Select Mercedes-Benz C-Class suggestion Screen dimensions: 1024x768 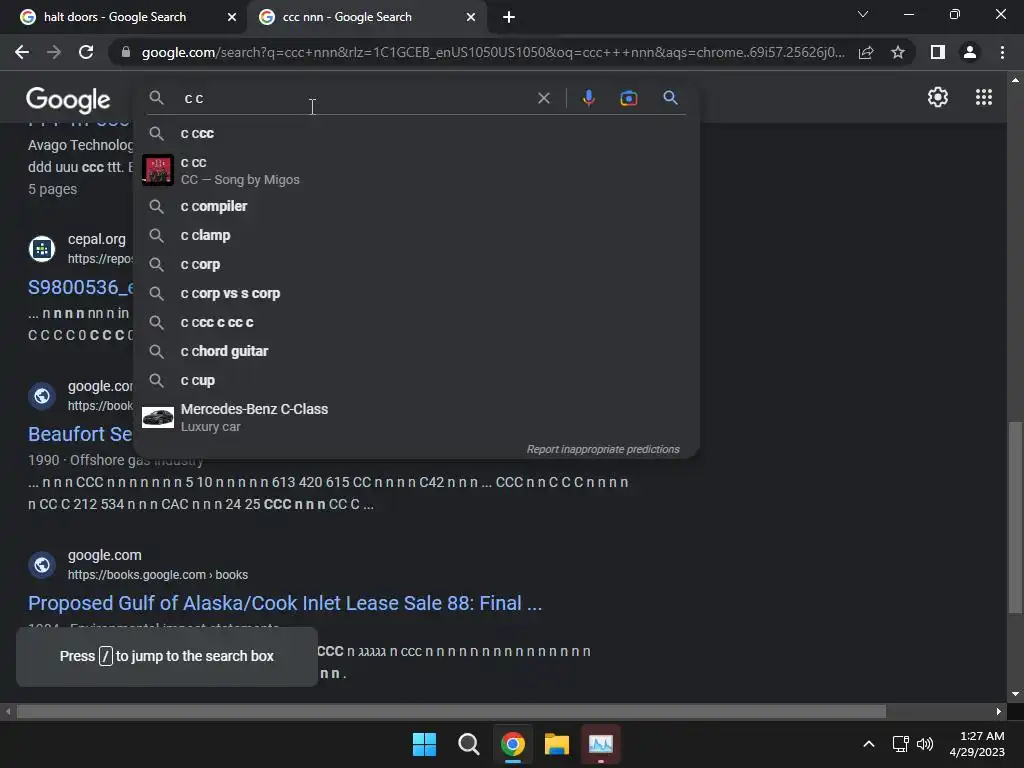[416, 417]
